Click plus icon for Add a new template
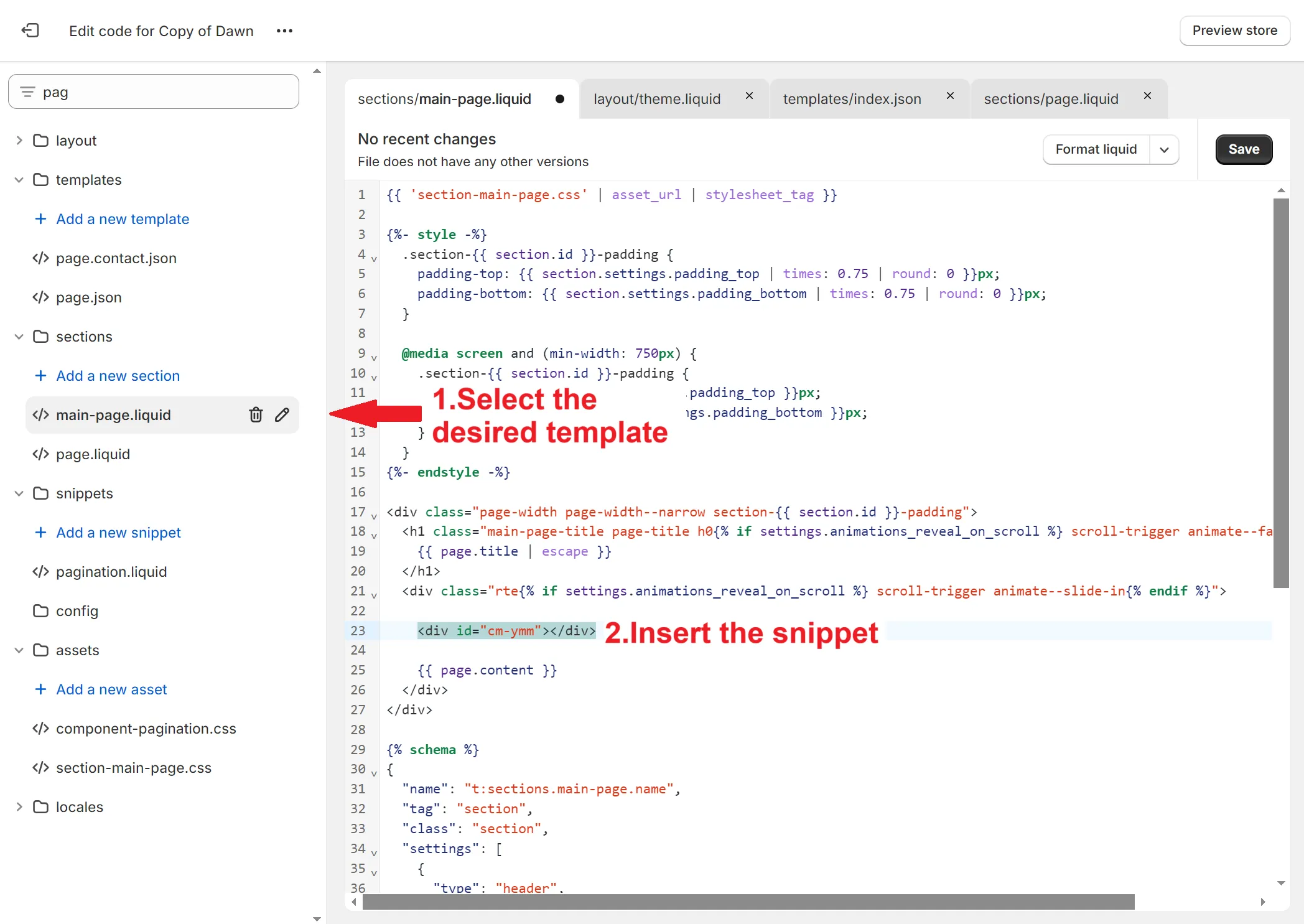Viewport: 1304px width, 924px height. tap(40, 219)
